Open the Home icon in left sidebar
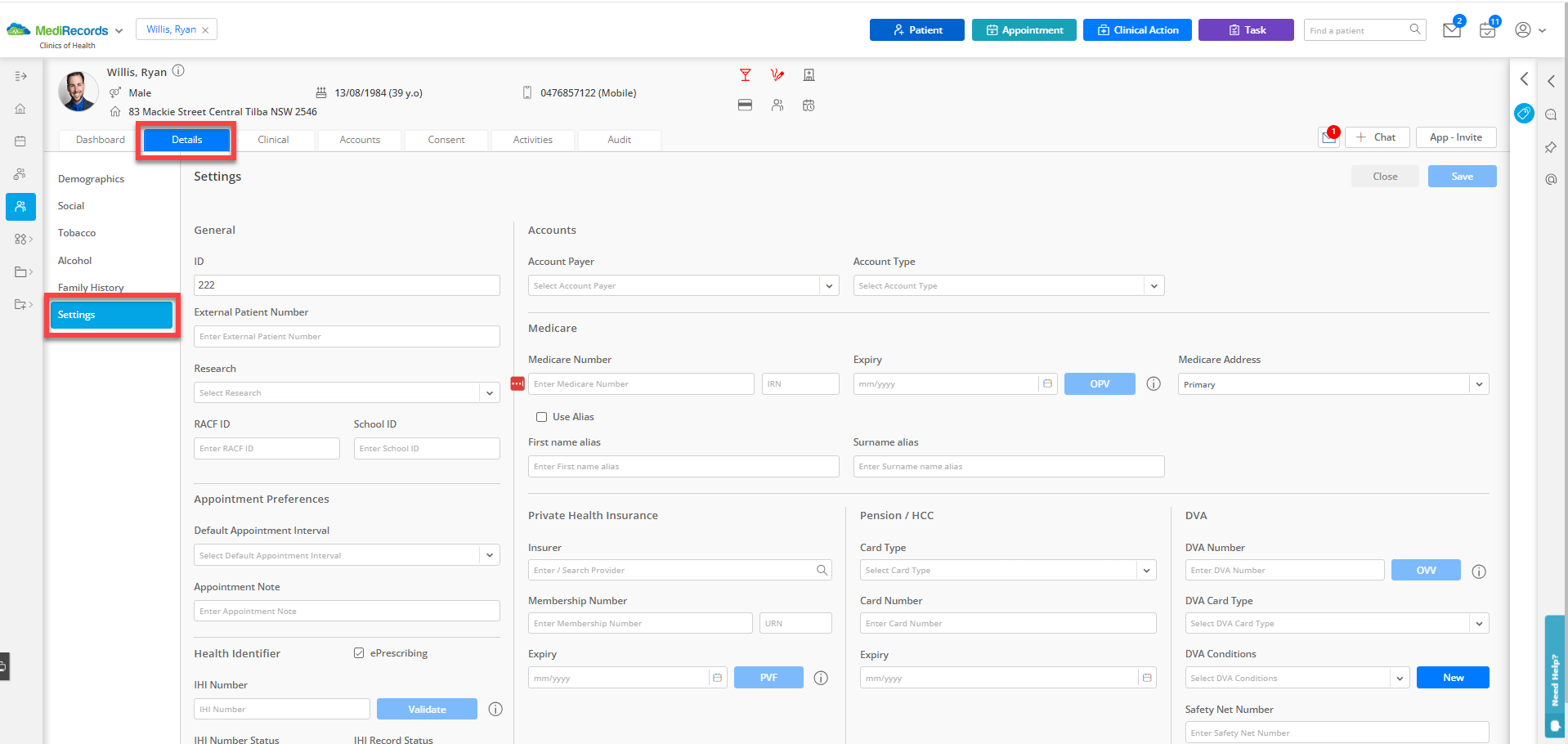The height and width of the screenshot is (744, 1568). click(x=20, y=108)
